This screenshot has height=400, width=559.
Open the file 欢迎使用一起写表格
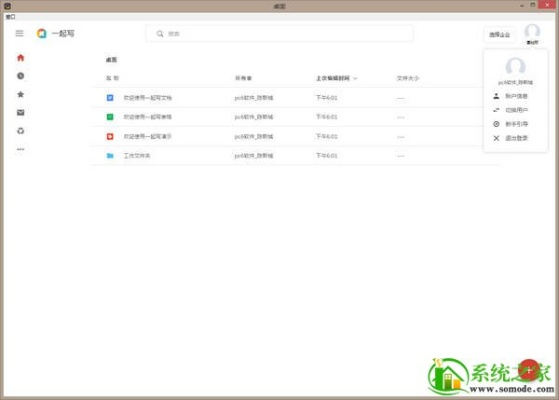(x=148, y=117)
